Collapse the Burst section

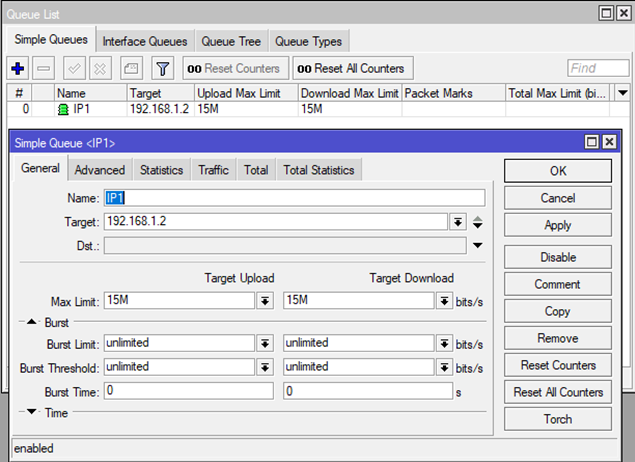click(31, 322)
